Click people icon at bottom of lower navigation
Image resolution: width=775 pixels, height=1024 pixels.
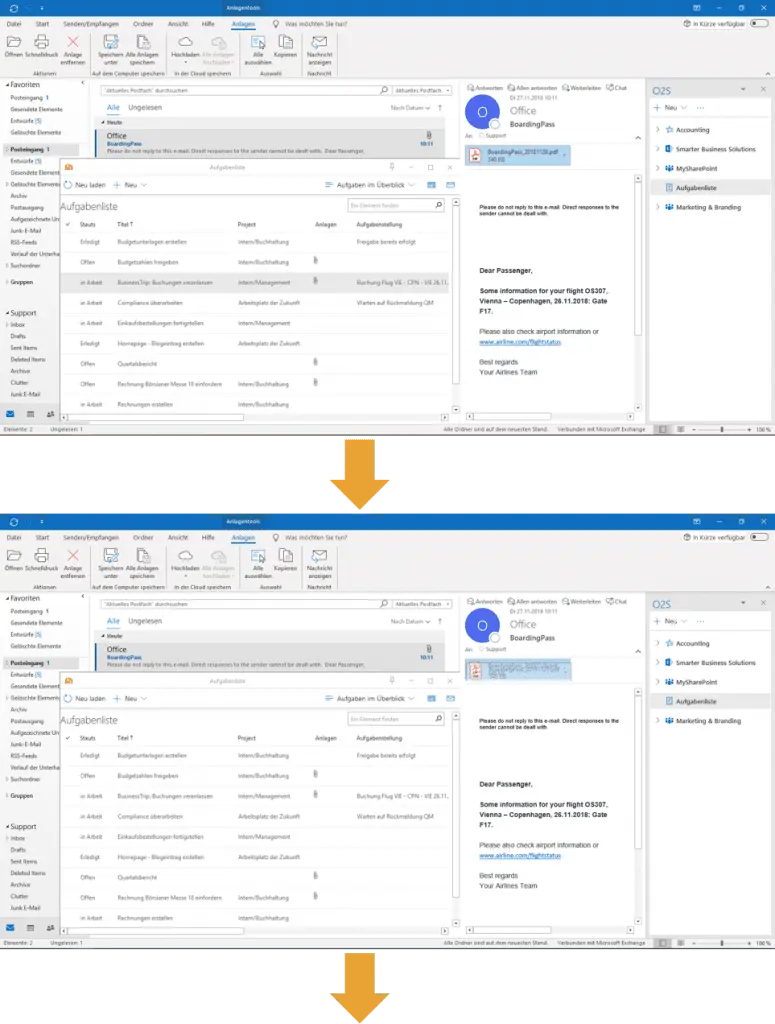coord(50,927)
